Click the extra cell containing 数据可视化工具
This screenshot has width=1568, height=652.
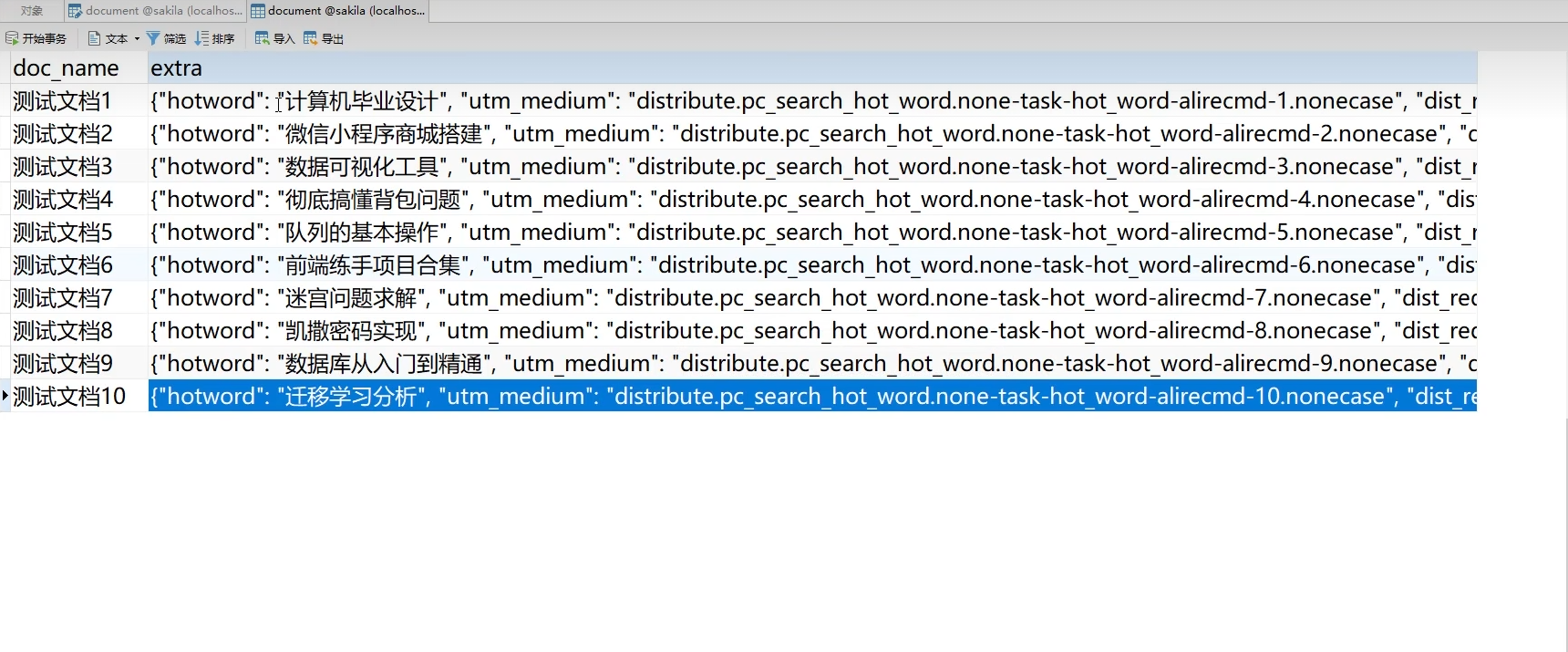812,167
